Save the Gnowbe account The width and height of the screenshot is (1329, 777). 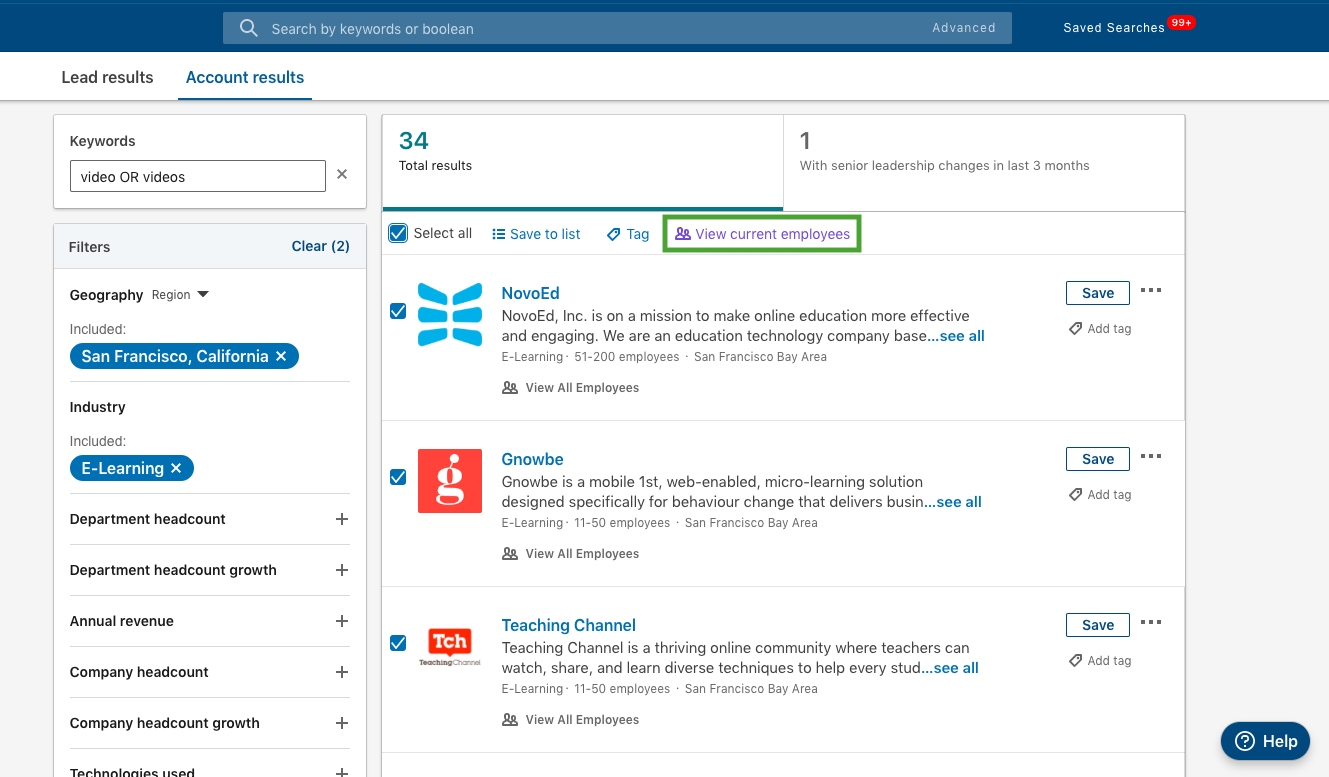tap(1097, 459)
